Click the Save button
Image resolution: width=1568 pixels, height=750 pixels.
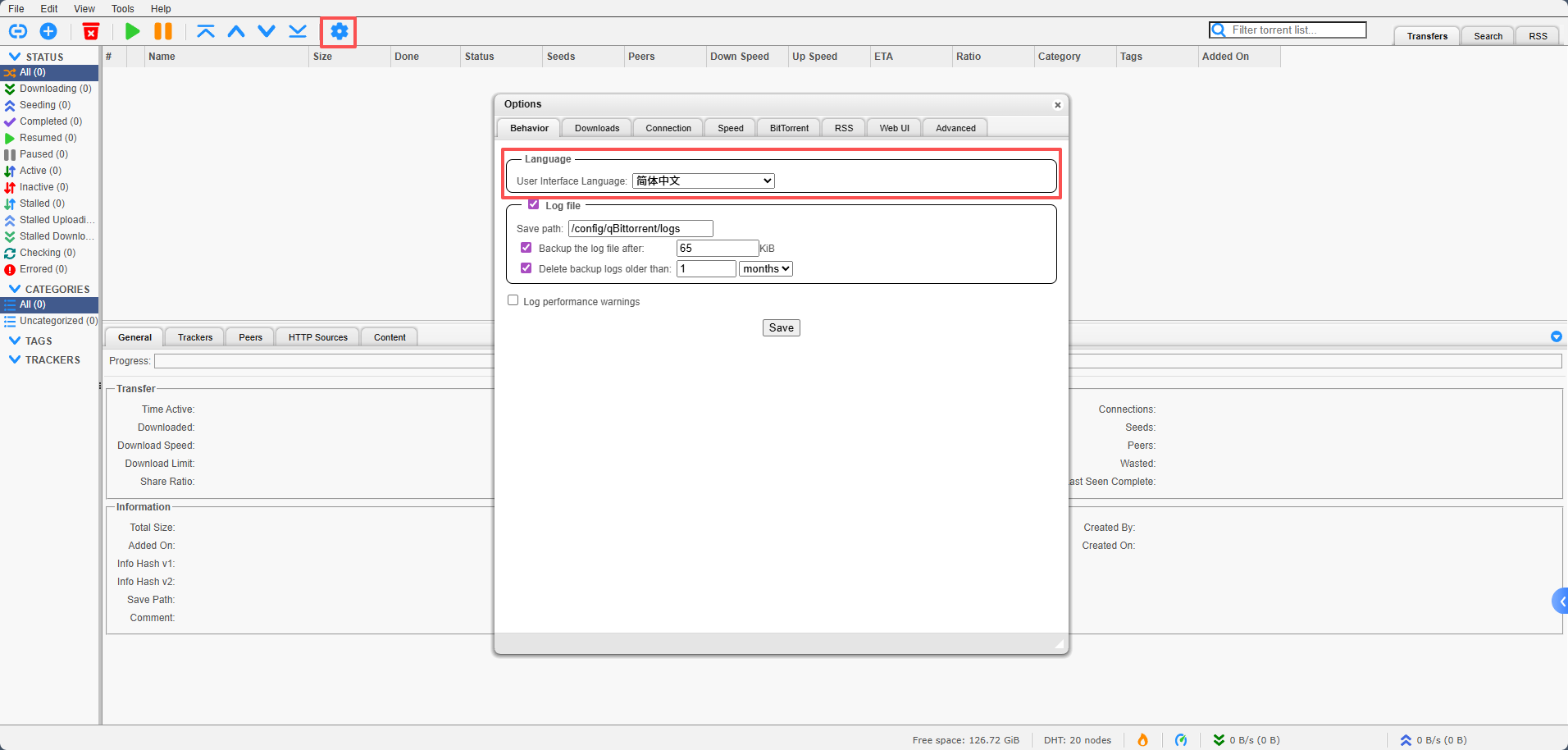tap(781, 327)
